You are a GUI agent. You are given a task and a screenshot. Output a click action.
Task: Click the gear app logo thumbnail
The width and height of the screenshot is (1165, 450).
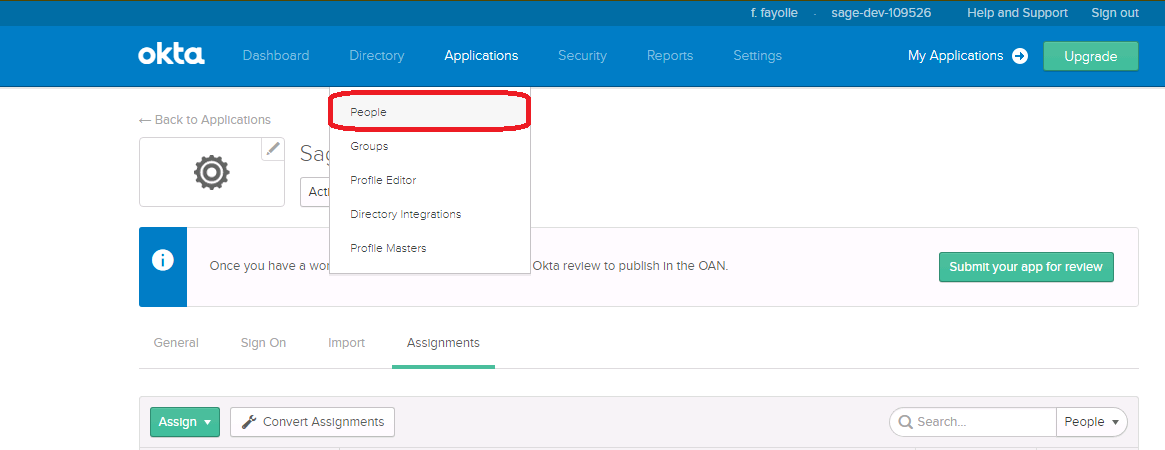[212, 172]
